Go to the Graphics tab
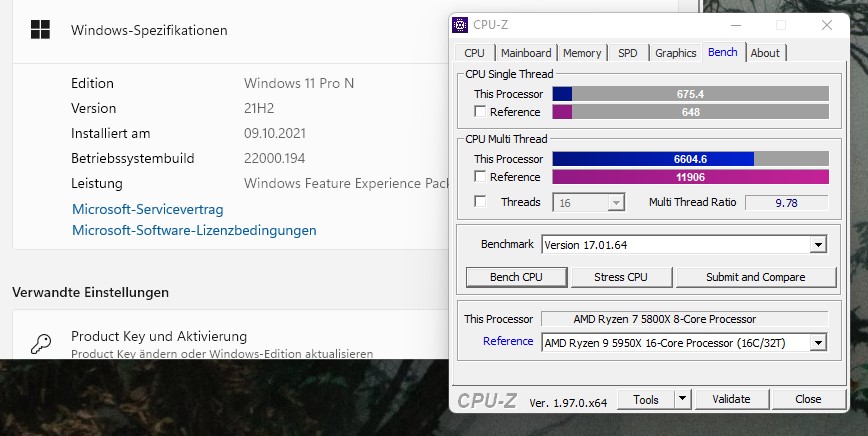 675,53
